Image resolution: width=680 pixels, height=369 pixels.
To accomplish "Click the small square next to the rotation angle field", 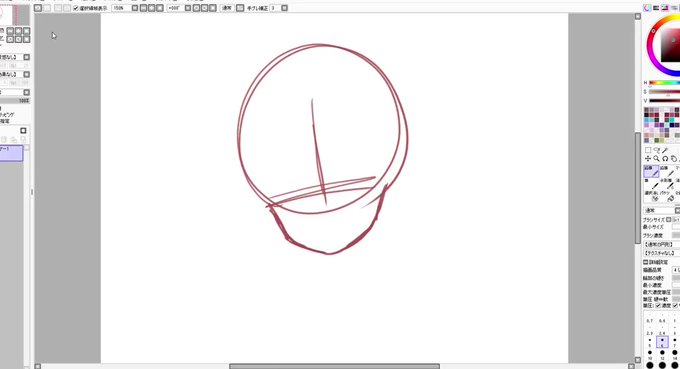I will 188,8.
